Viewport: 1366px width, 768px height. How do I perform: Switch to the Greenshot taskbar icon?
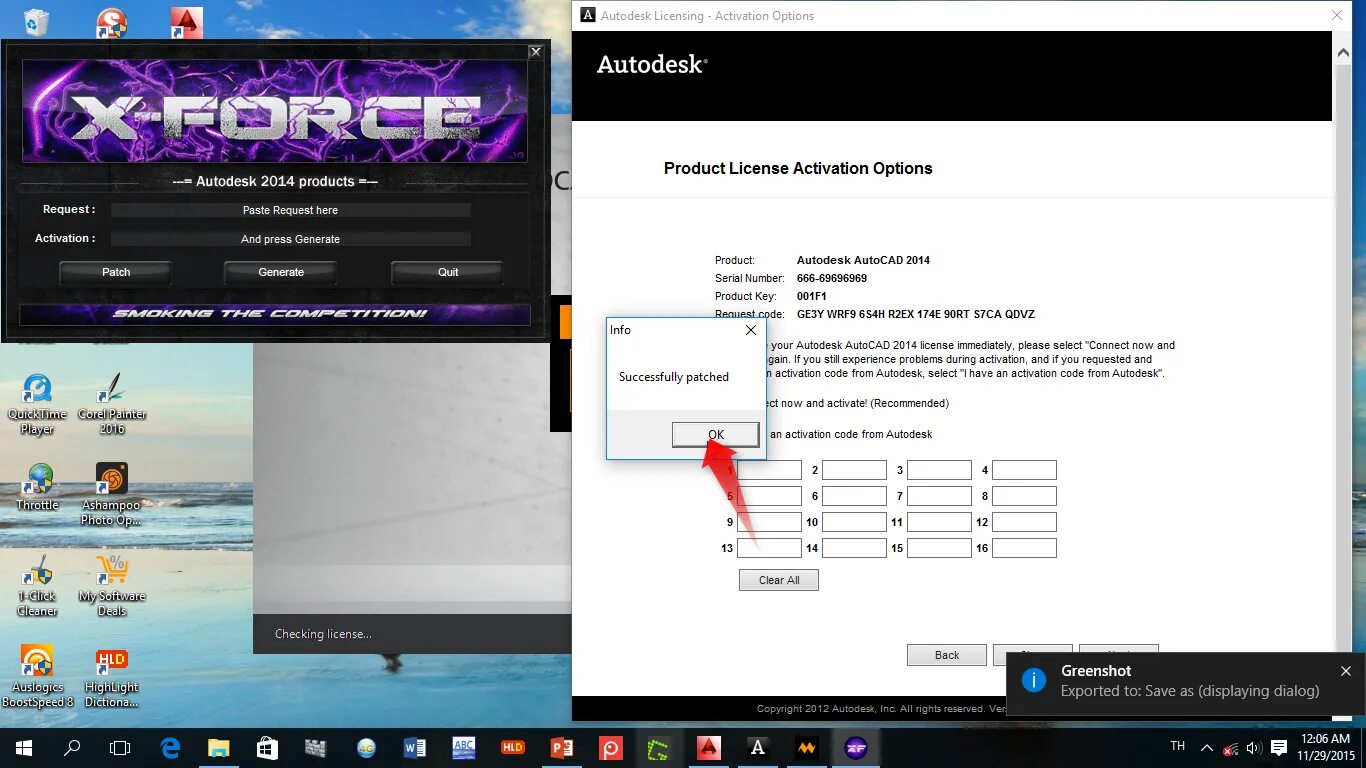[x=659, y=747]
